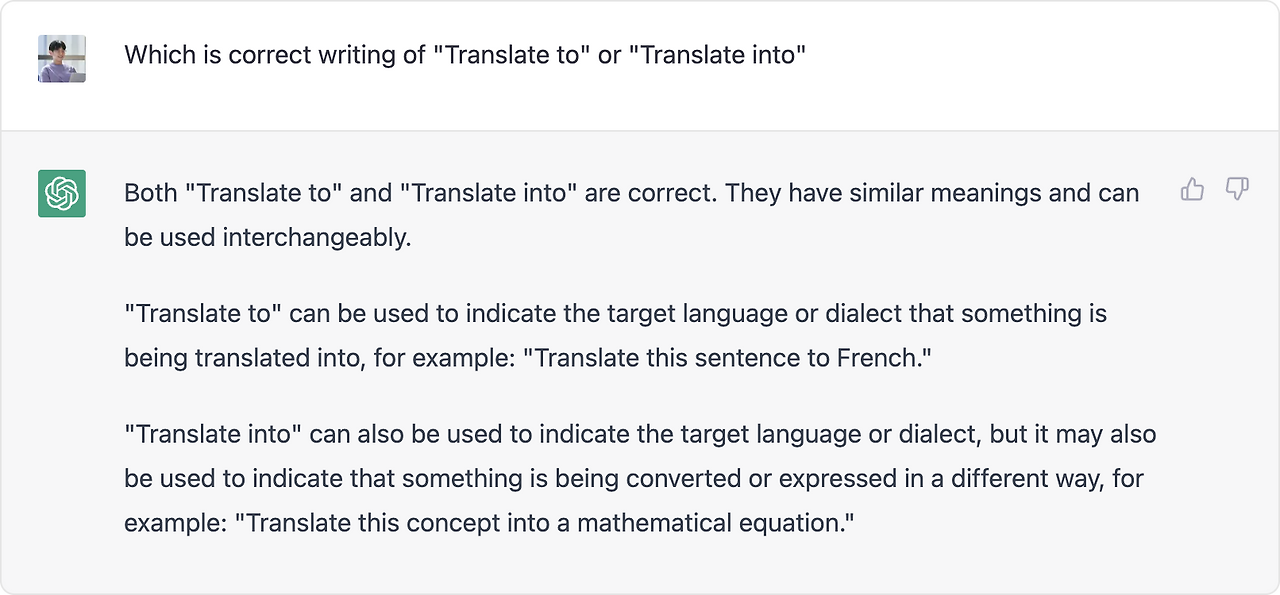
Task: Click "Translate into" in the user's question
Action: pos(723,55)
